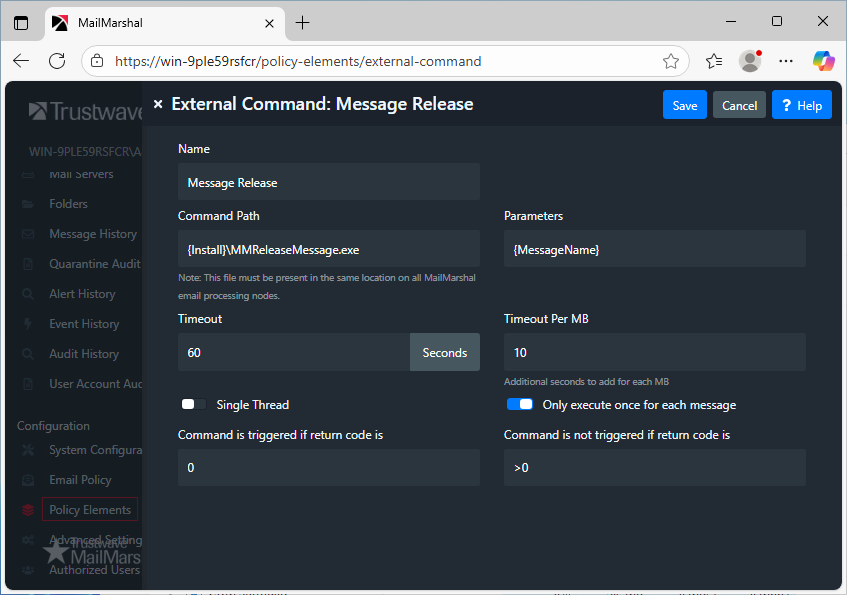Image resolution: width=847 pixels, height=595 pixels.
Task: Open the Copilot sidebar icon
Action: (823, 61)
